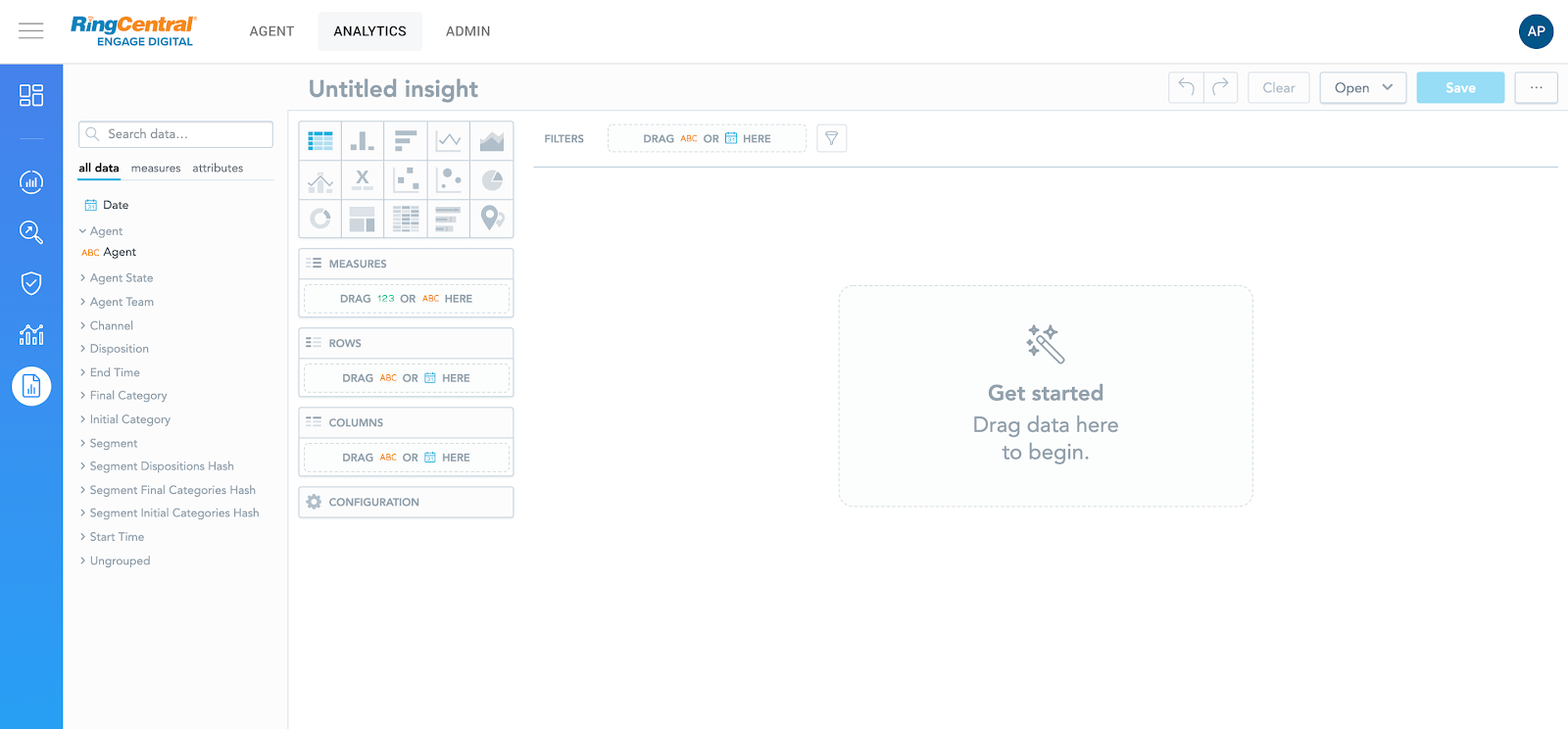Open the Open dropdown button
This screenshot has width=1568, height=729.
(1363, 87)
